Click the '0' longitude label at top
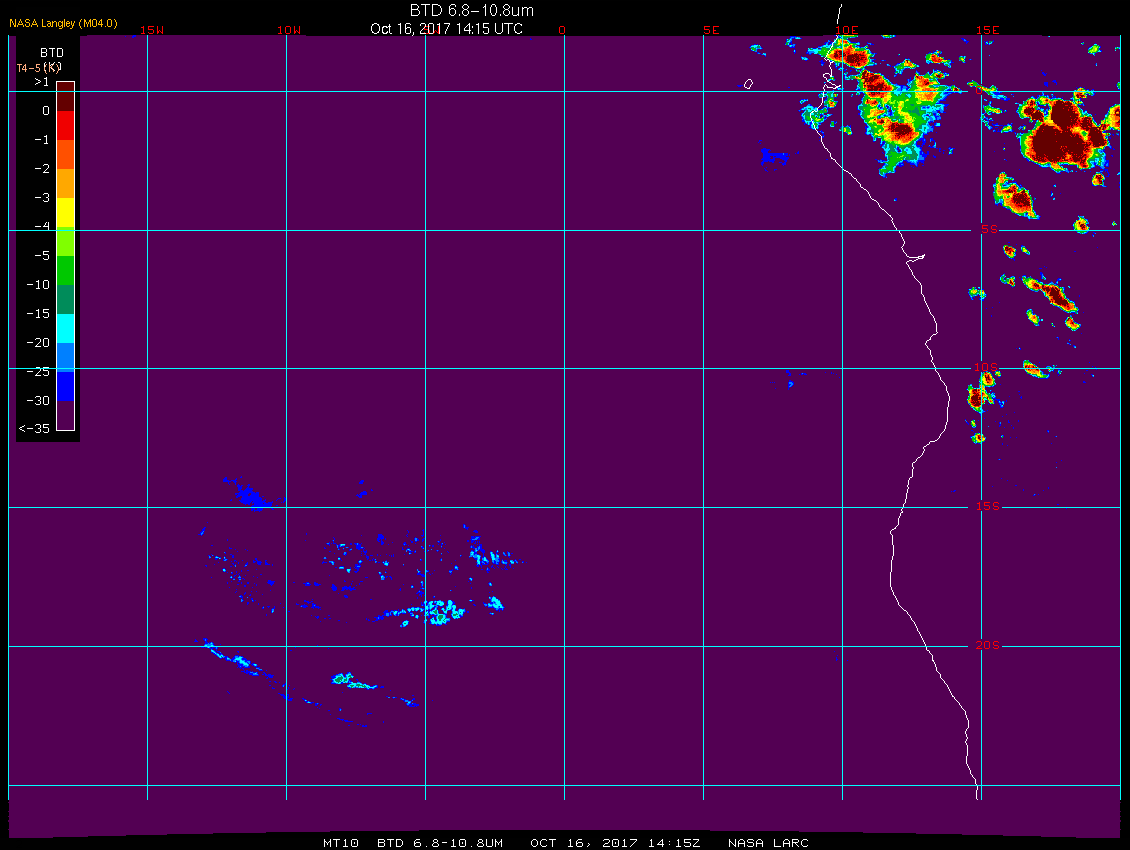Image resolution: width=1130 pixels, height=850 pixels. 562,30
